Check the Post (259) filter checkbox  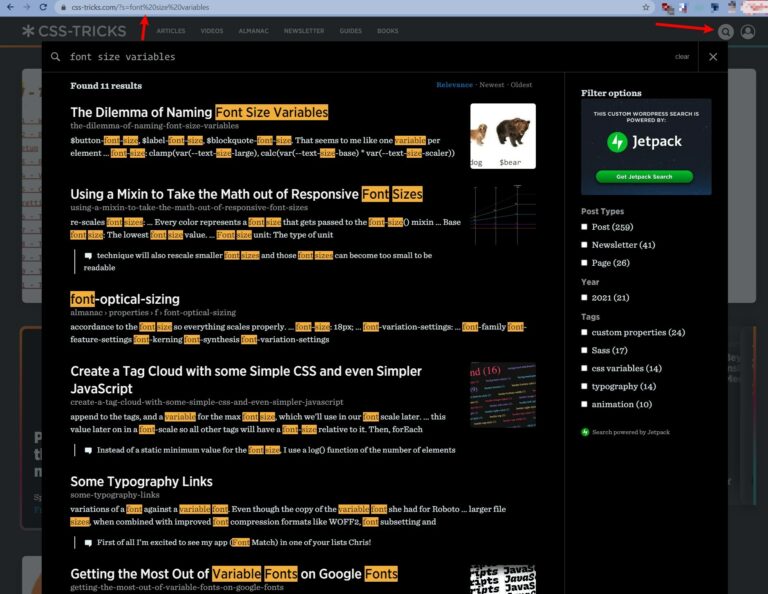pos(585,227)
